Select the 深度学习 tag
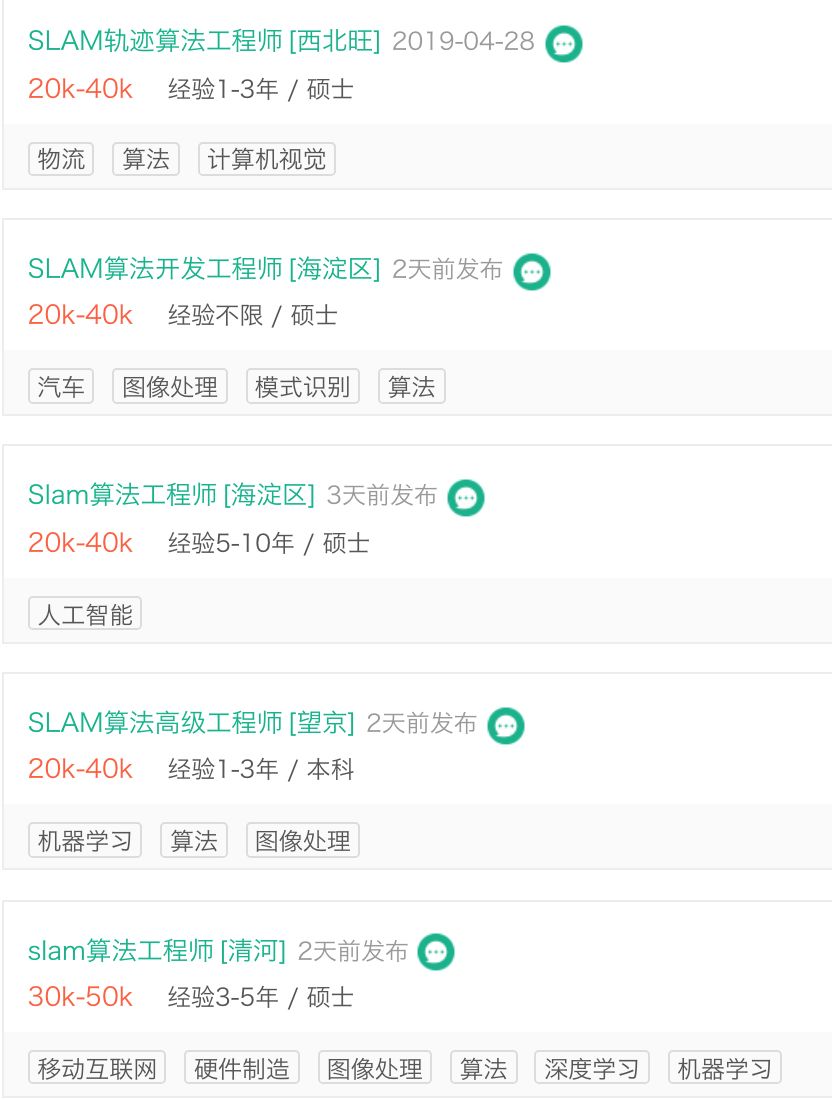Image resolution: width=832 pixels, height=1100 pixels. (592, 1068)
